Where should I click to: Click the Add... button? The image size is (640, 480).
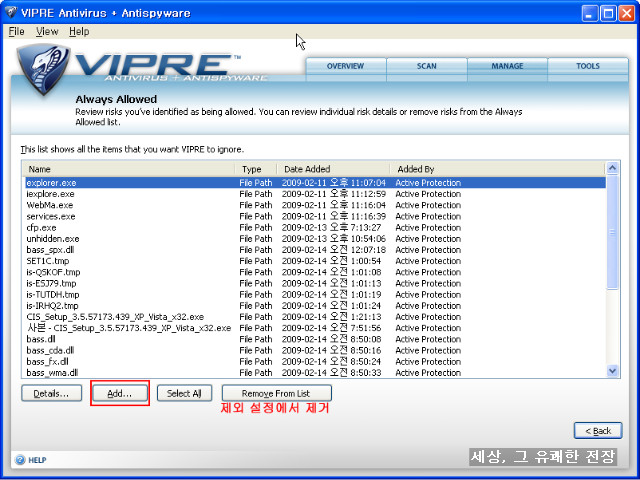tap(120, 393)
